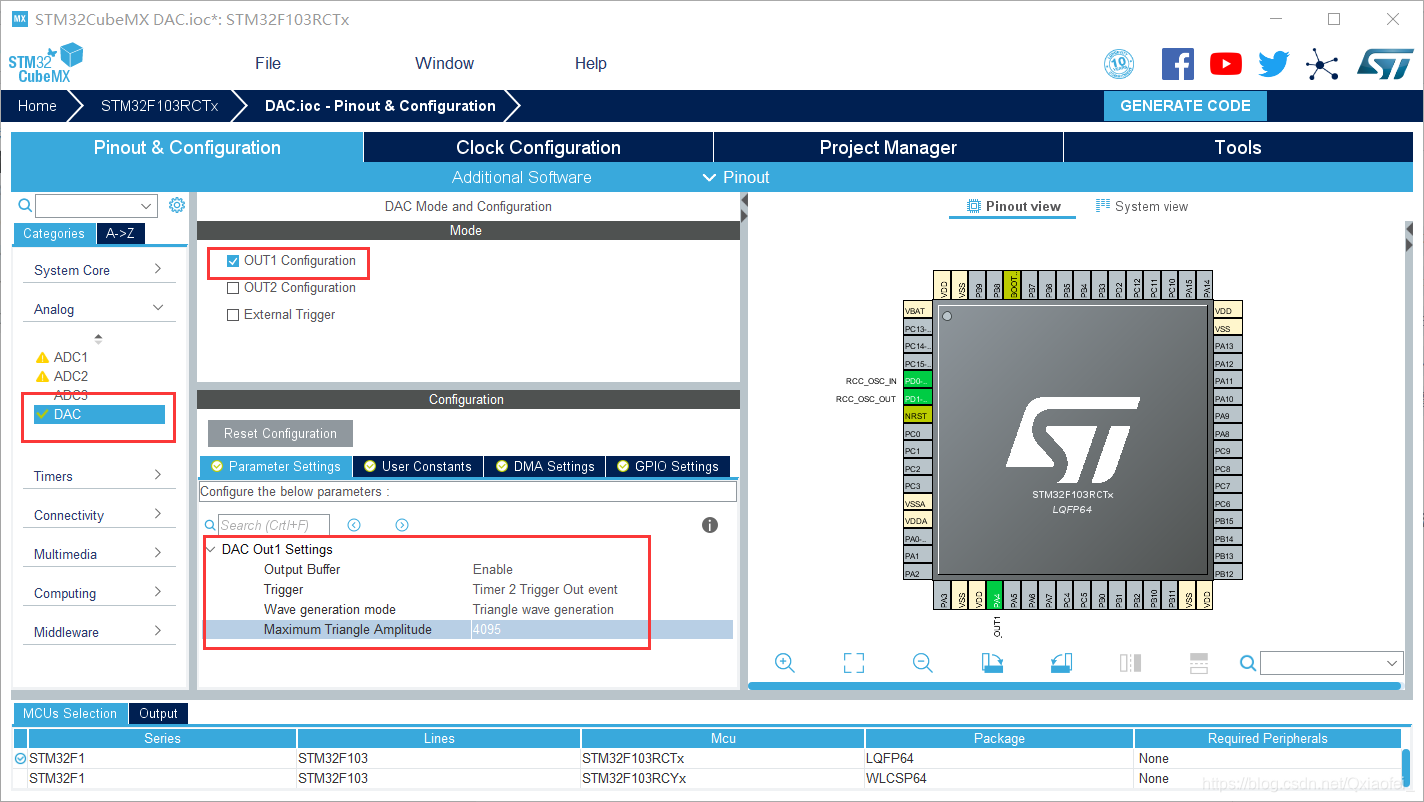Edit the Maximum Triangle Amplitude value 4095

click(601, 629)
